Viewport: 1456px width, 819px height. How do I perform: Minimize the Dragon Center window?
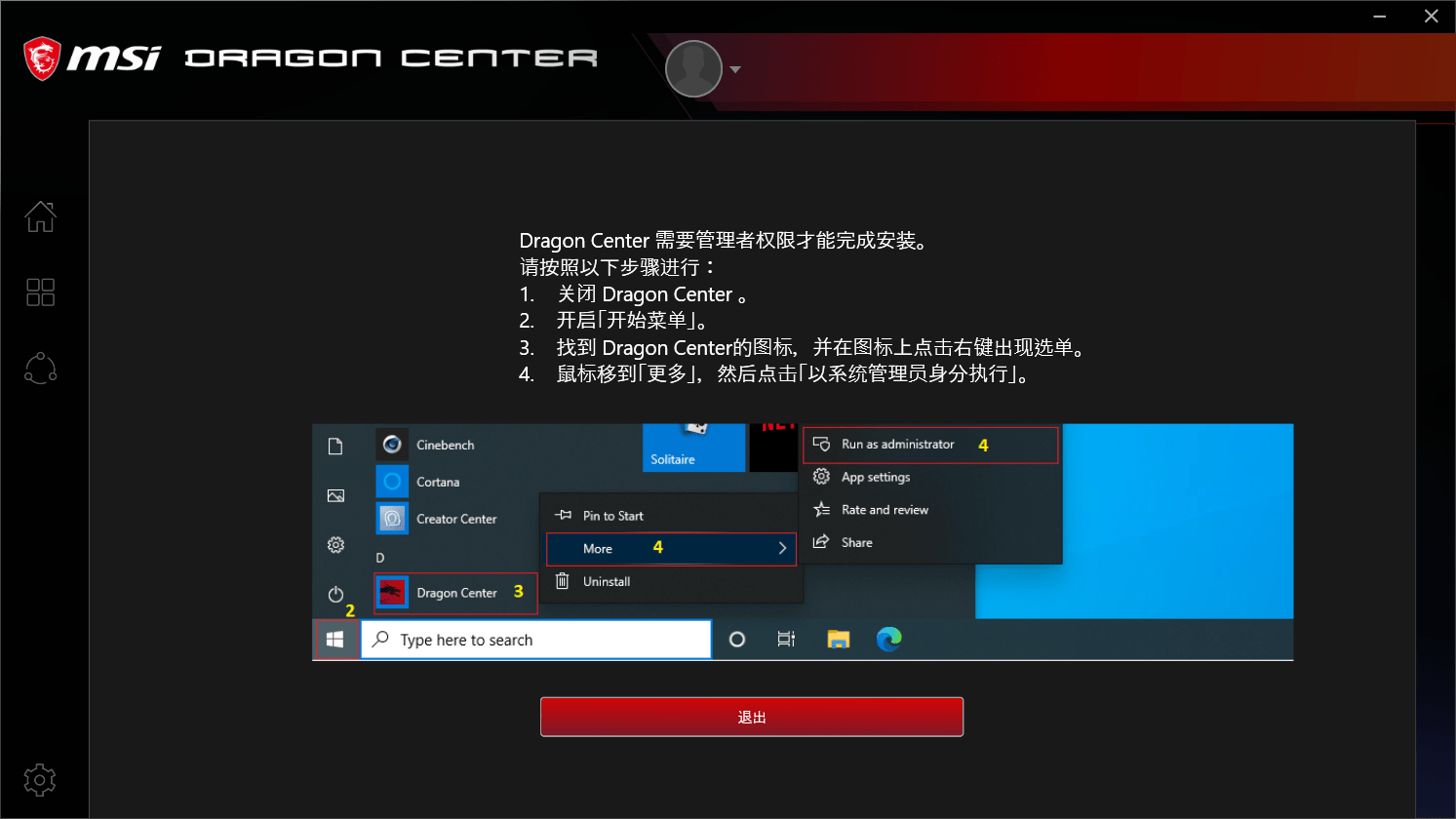pos(1380,17)
